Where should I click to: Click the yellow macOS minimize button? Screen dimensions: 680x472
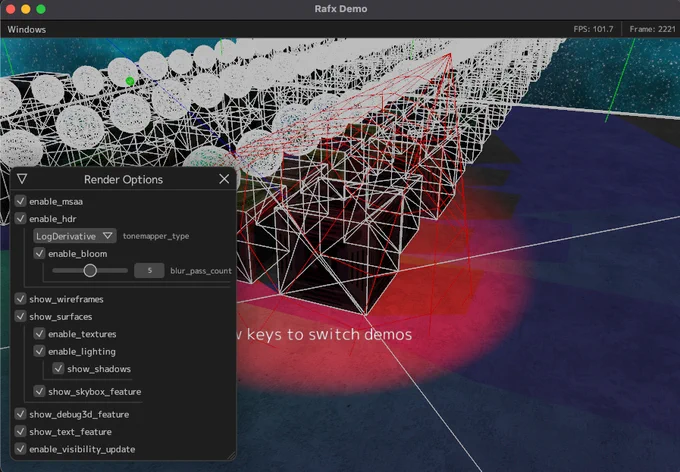[x=26, y=9]
